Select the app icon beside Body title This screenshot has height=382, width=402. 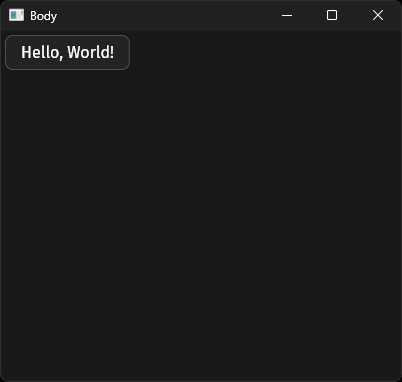point(16,15)
